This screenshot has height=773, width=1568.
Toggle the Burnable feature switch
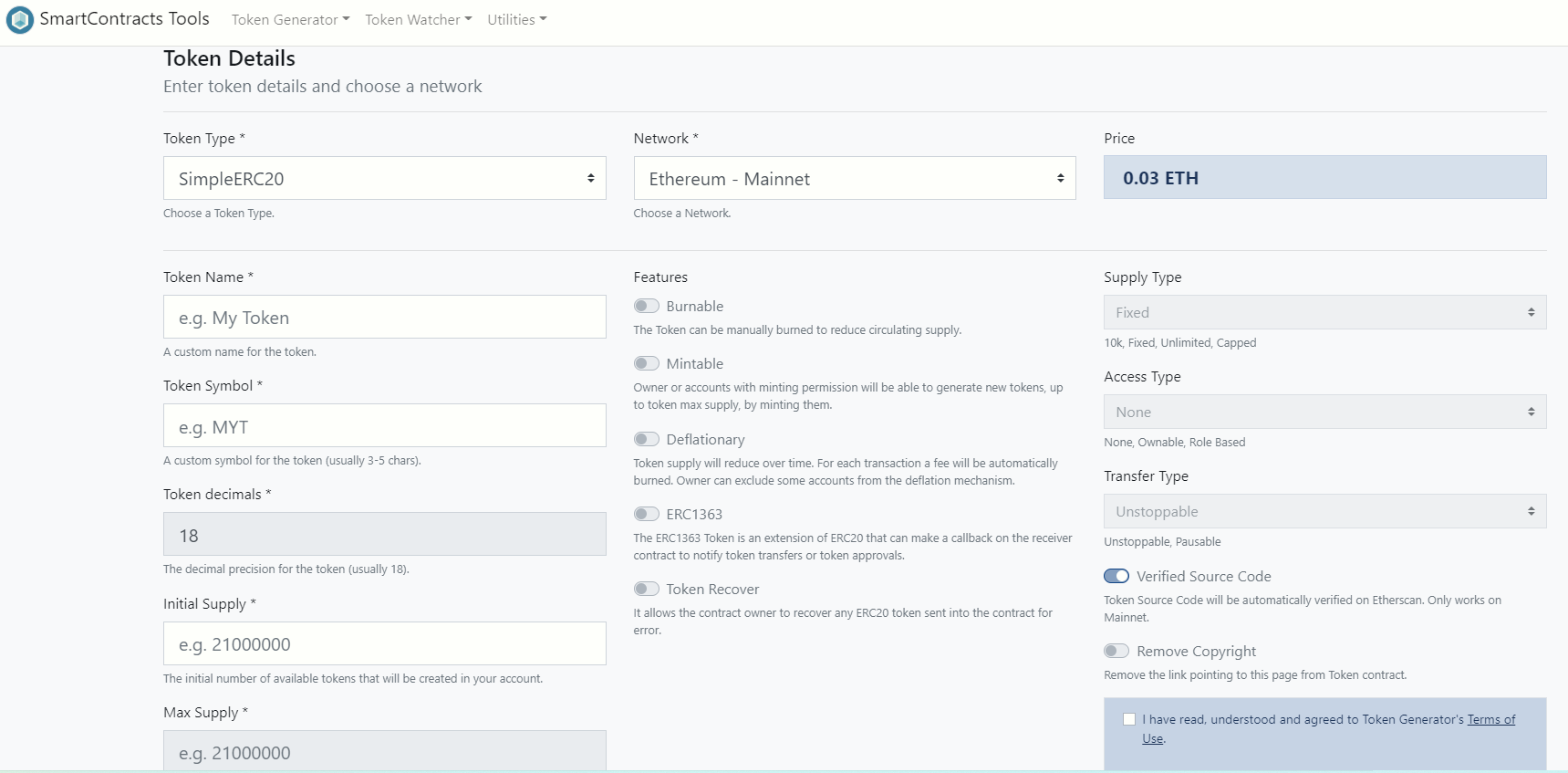pos(646,306)
